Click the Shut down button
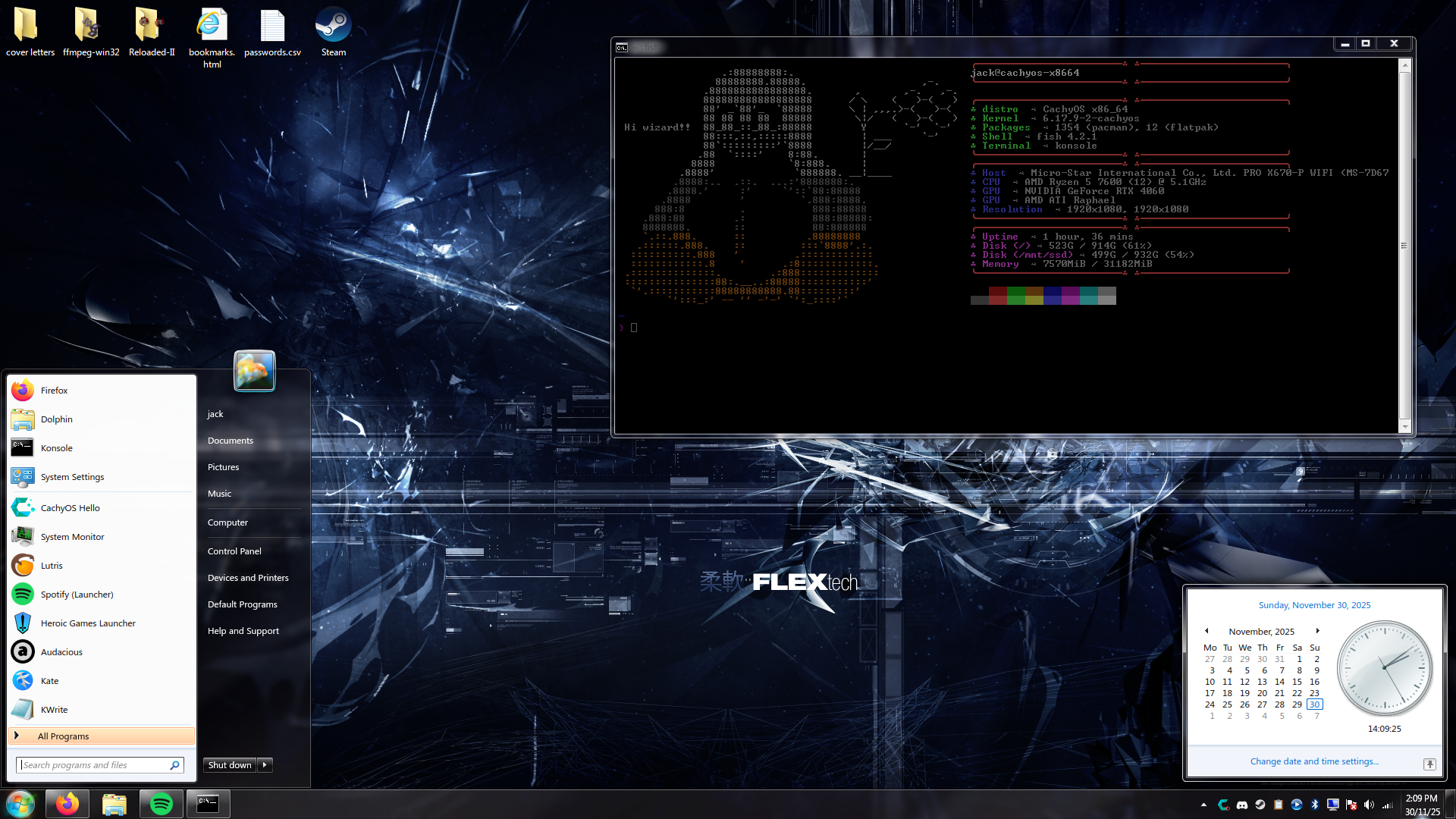This screenshot has height=819, width=1456. point(230,764)
